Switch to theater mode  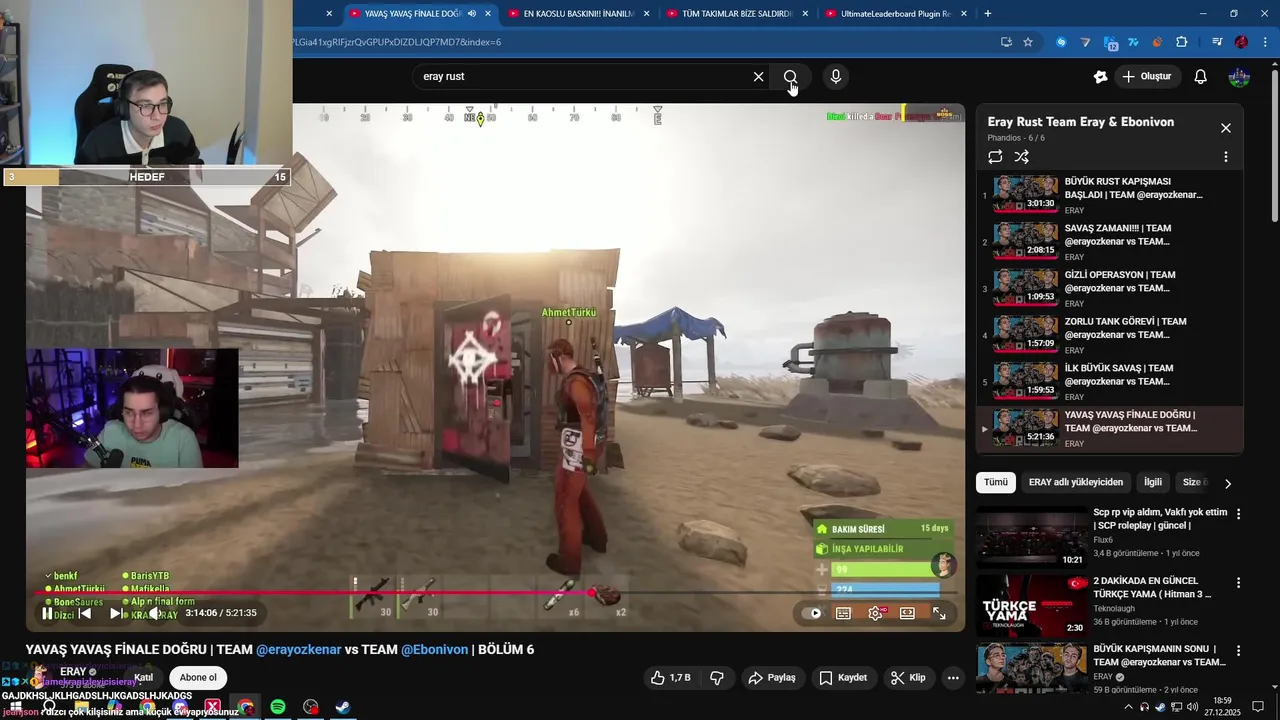tap(907, 614)
